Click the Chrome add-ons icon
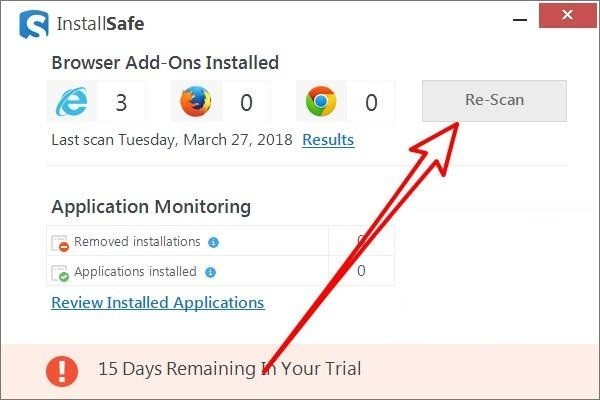 coord(320,102)
